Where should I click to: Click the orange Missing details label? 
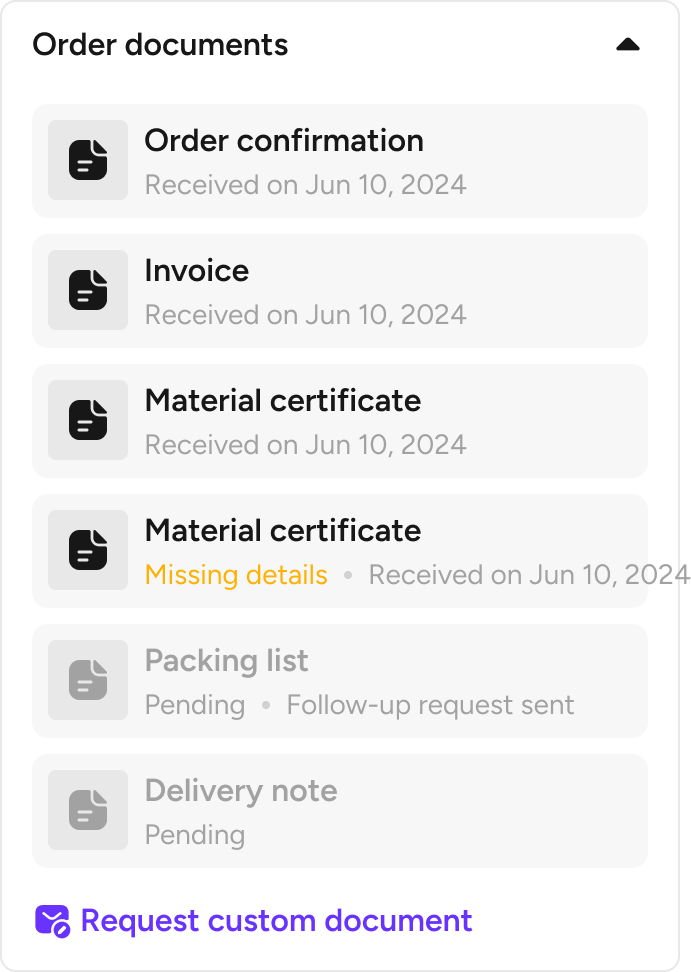point(236,575)
